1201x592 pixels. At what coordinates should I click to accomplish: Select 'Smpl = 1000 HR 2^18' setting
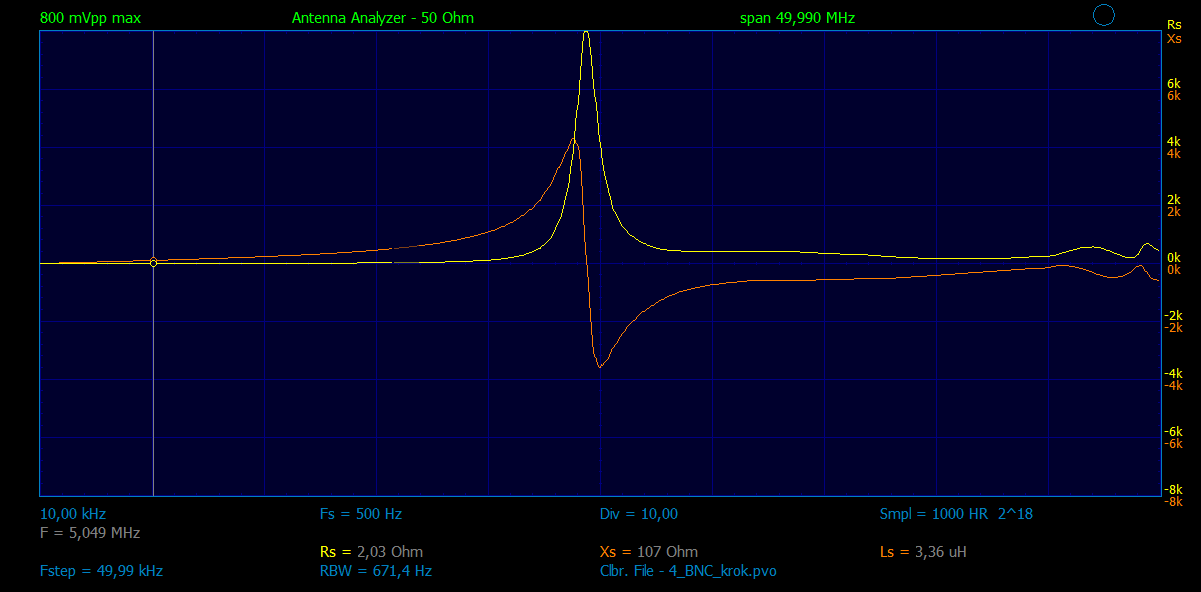tap(956, 514)
